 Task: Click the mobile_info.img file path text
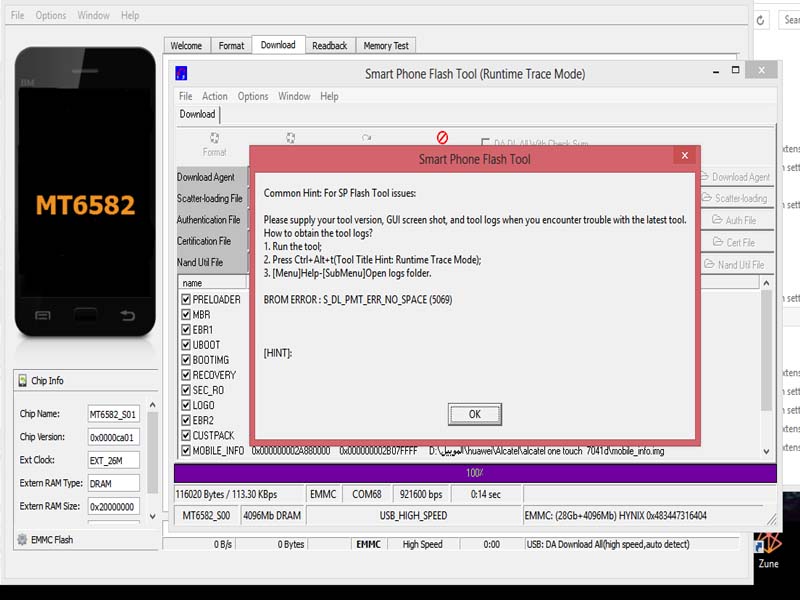tap(546, 451)
